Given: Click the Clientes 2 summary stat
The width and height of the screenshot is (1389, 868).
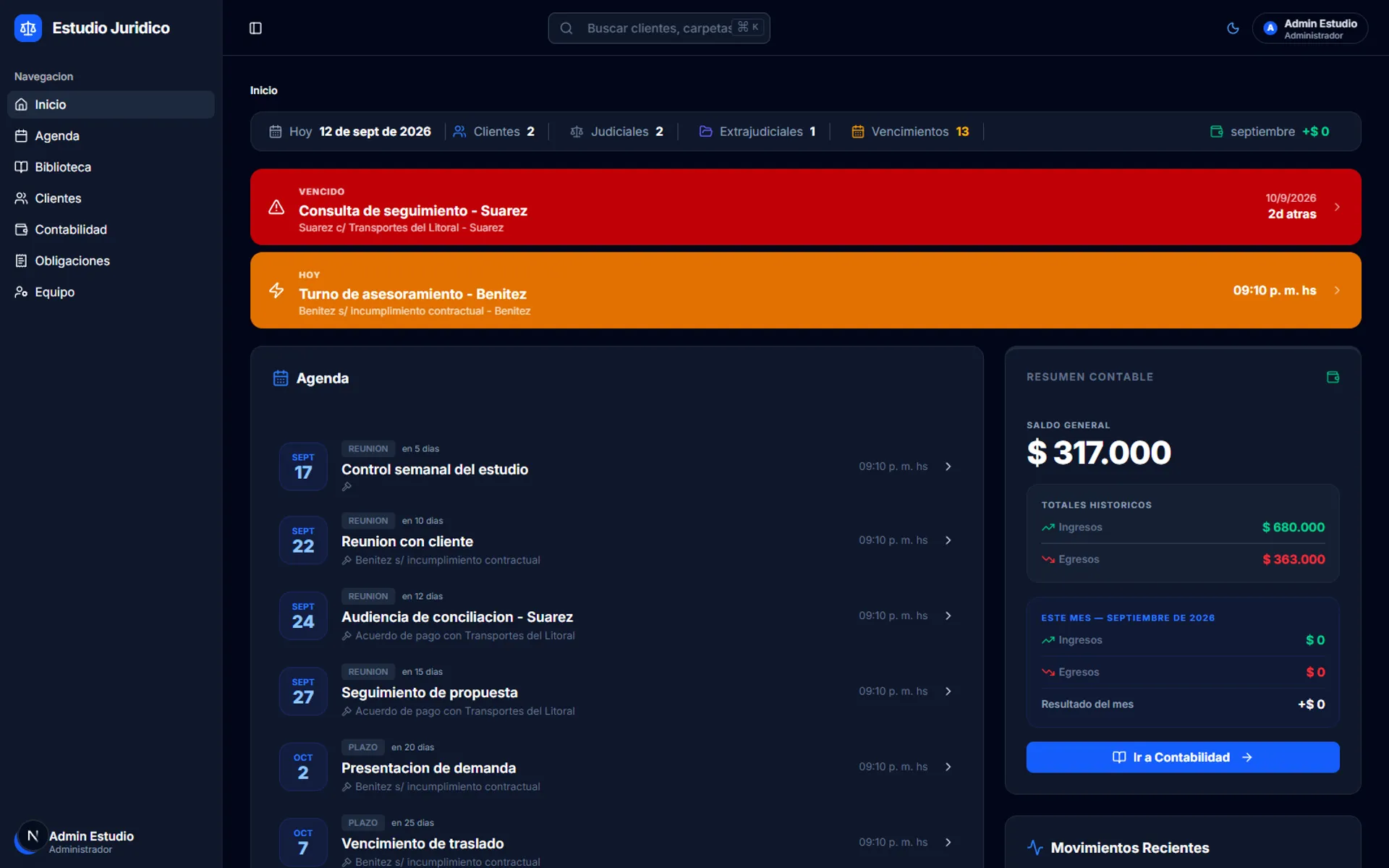Looking at the screenshot, I should [x=494, y=132].
